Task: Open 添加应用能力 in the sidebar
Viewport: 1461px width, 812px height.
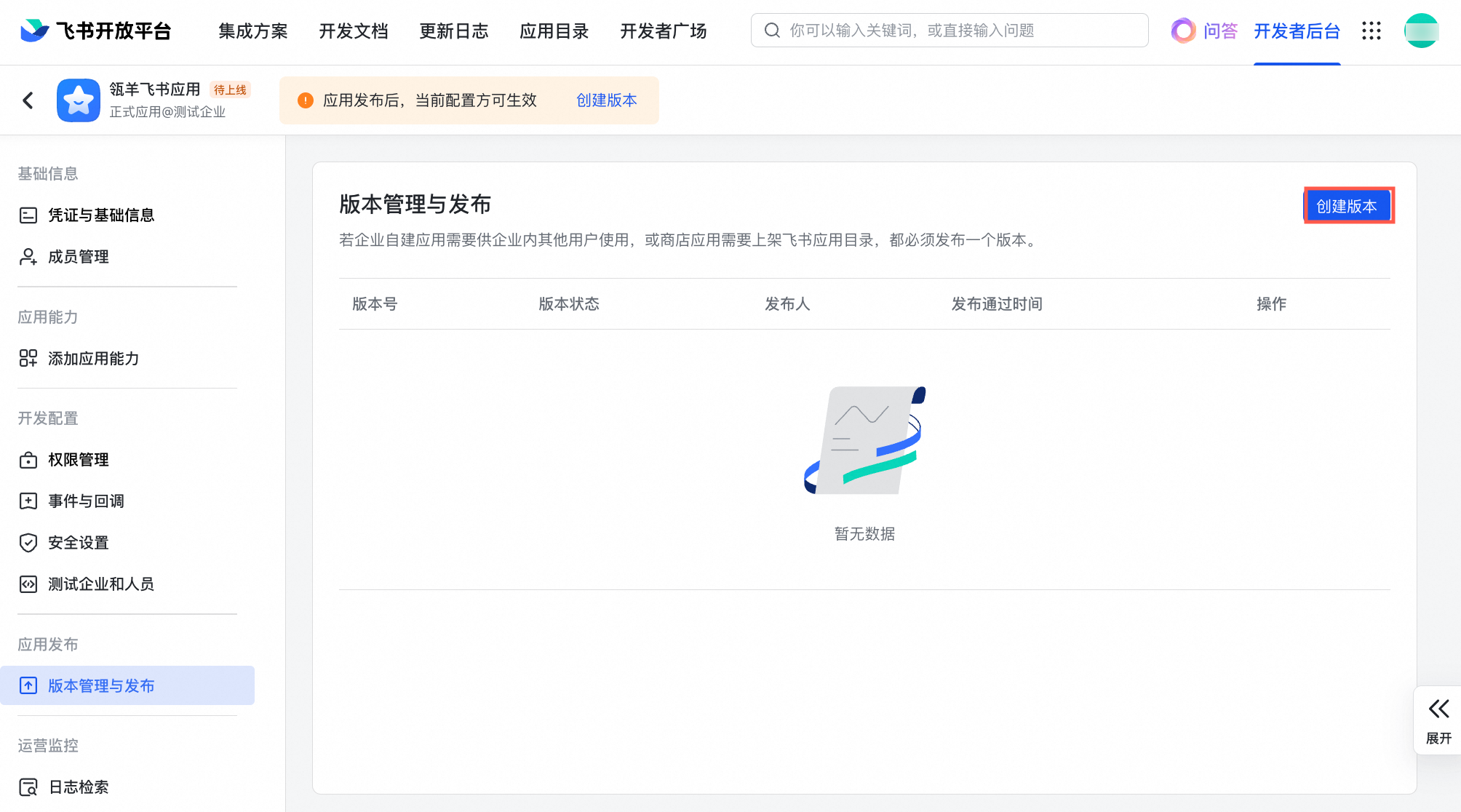Action: click(x=93, y=359)
